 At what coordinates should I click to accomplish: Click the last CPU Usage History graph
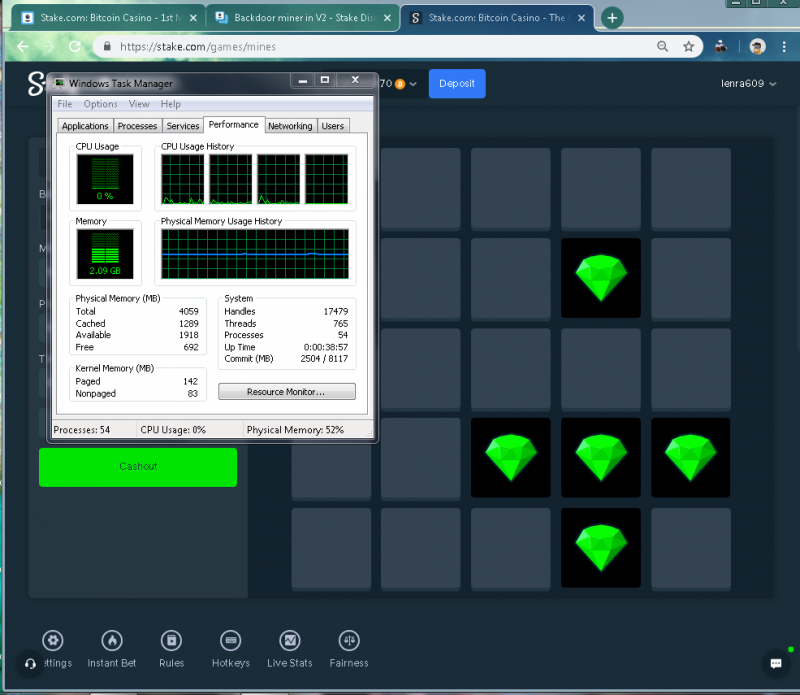(x=327, y=179)
